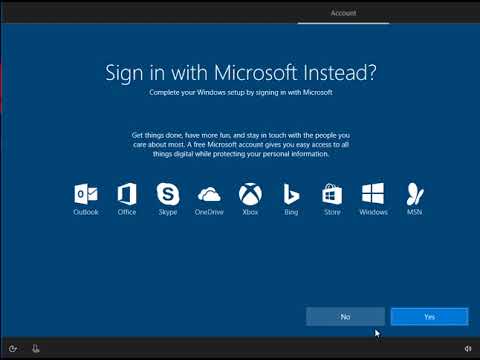480x360 pixels.
Task: Click the Xbox label text
Action: click(250, 212)
